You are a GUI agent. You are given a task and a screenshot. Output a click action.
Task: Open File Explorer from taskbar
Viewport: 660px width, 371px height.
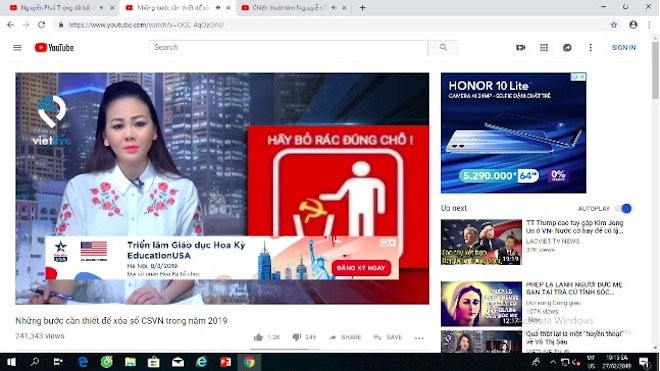130,362
